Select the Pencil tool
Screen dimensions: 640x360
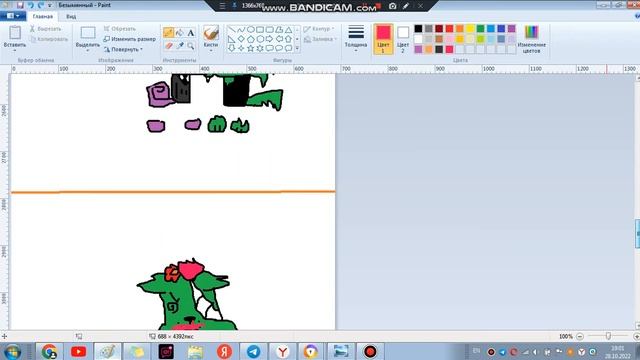click(168, 33)
